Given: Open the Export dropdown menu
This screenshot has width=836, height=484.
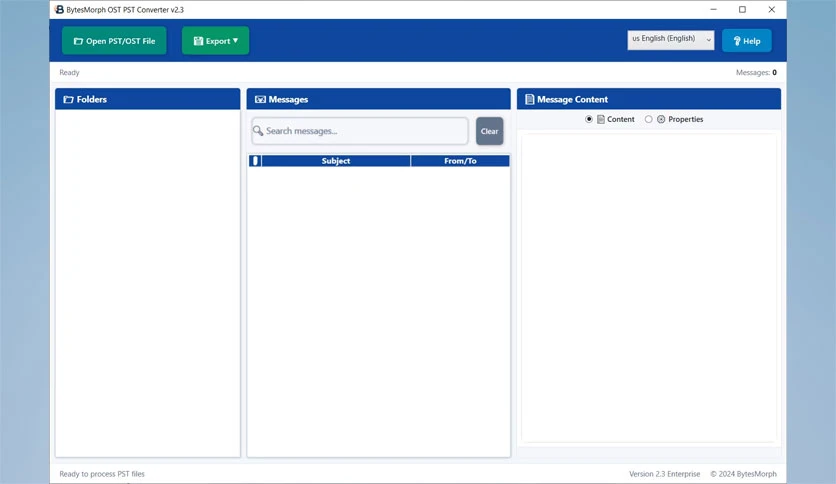Looking at the screenshot, I should point(215,41).
